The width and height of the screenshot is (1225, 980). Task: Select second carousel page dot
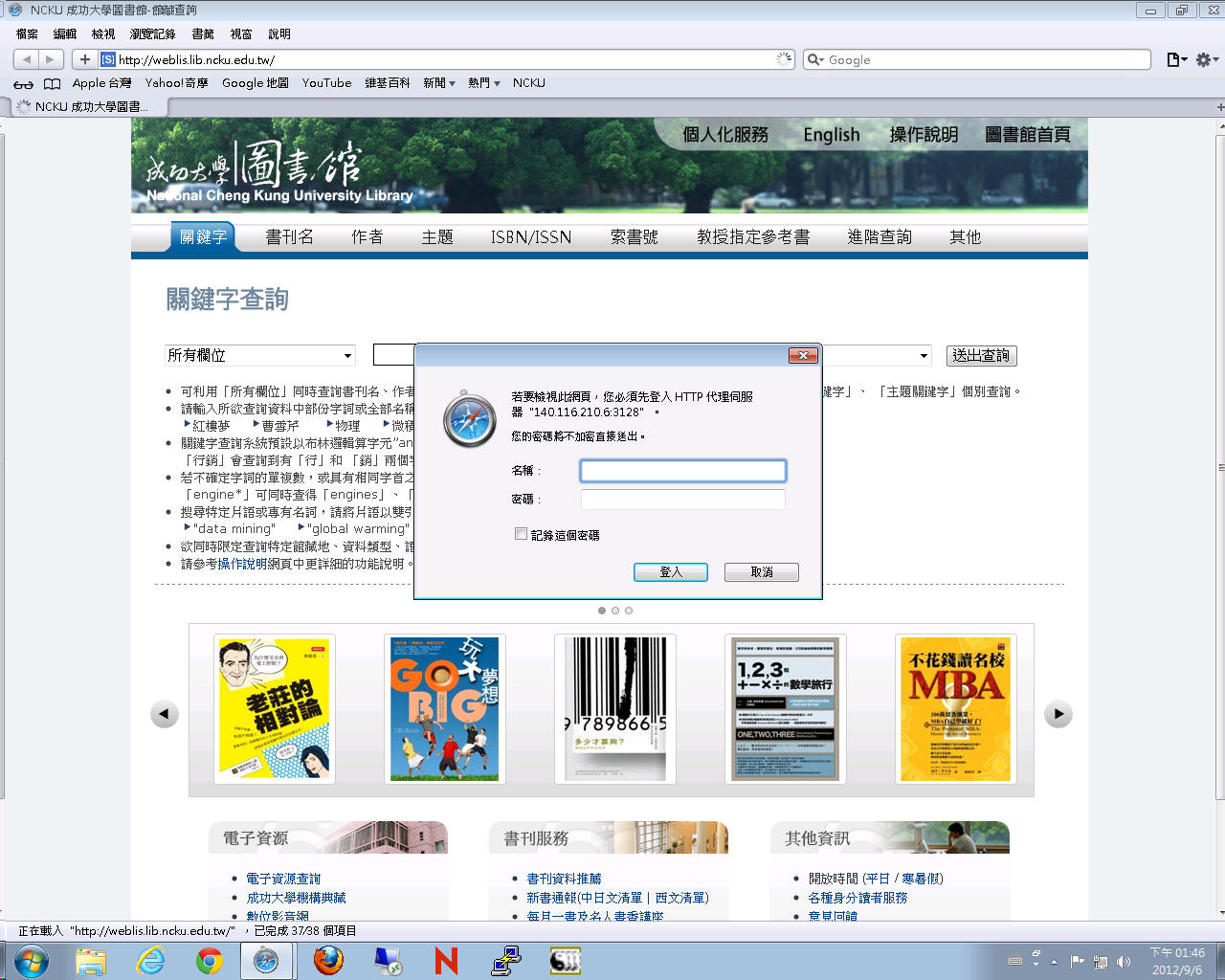pyautogui.click(x=615, y=611)
